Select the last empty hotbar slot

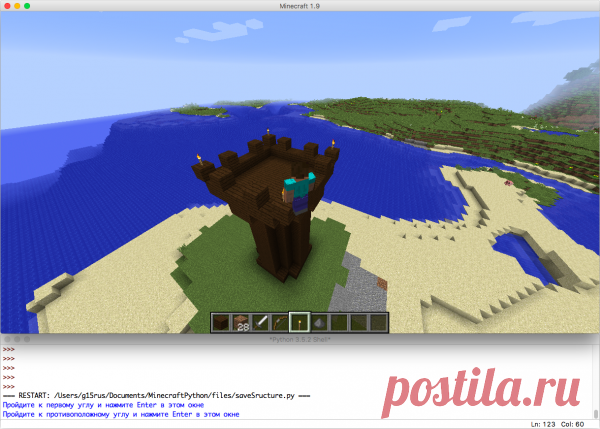(378, 323)
